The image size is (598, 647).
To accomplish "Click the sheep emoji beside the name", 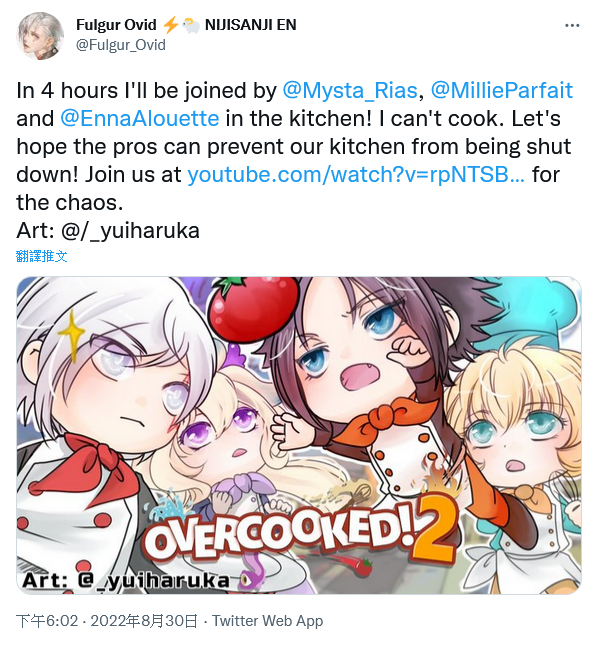I will tap(191, 25).
